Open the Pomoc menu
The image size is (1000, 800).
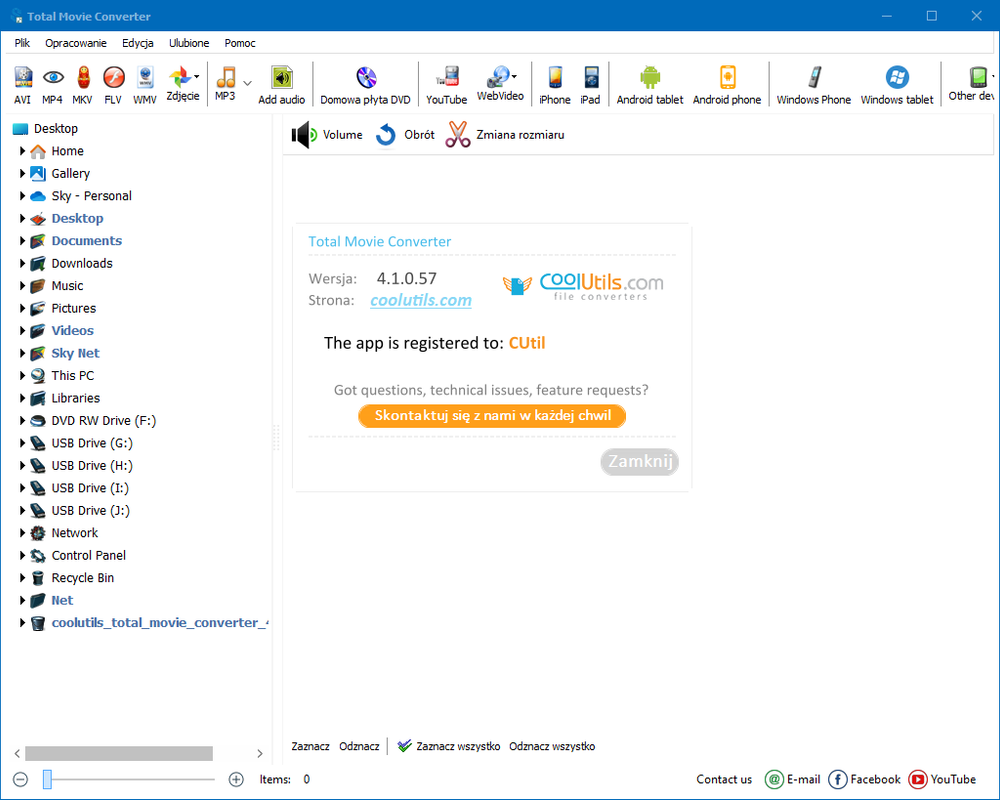240,43
